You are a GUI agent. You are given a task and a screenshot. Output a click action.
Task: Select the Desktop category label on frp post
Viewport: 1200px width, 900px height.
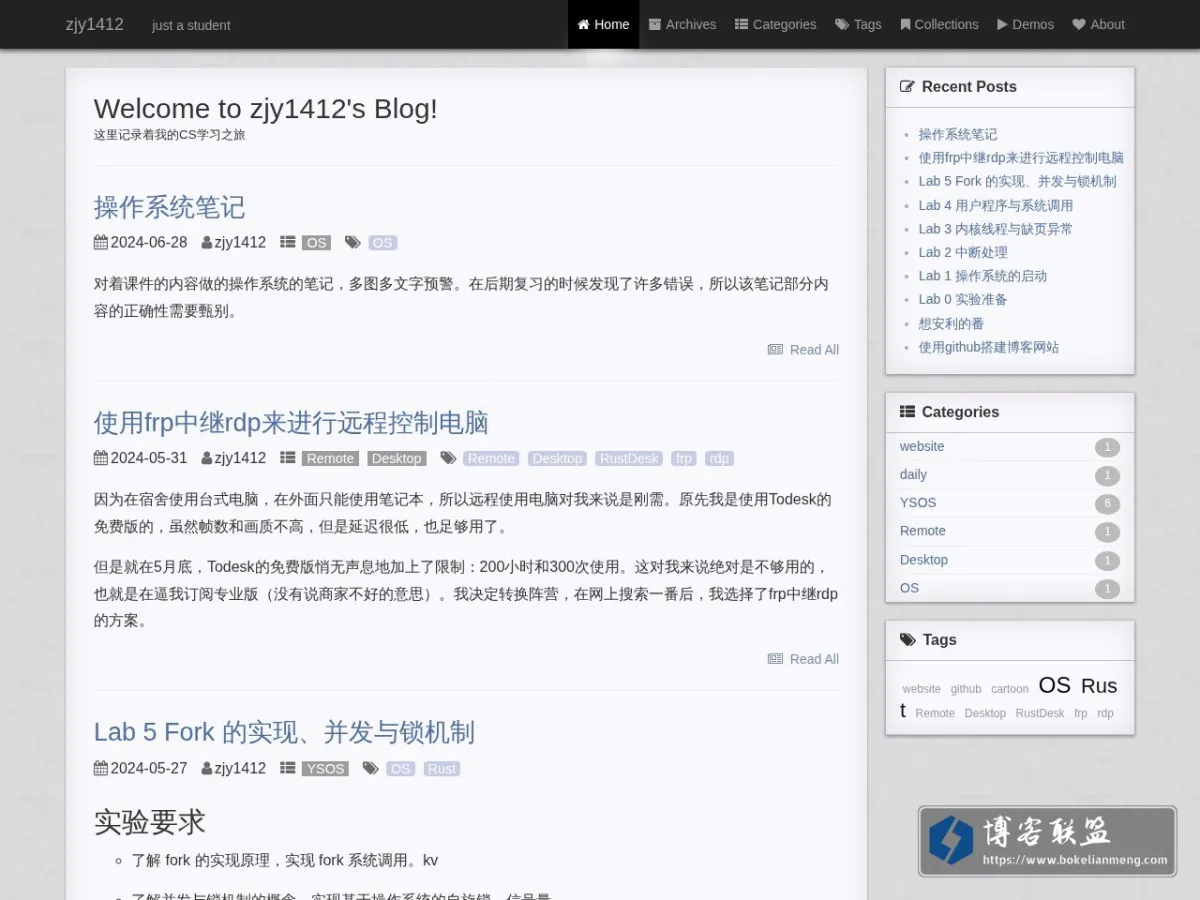click(x=397, y=459)
